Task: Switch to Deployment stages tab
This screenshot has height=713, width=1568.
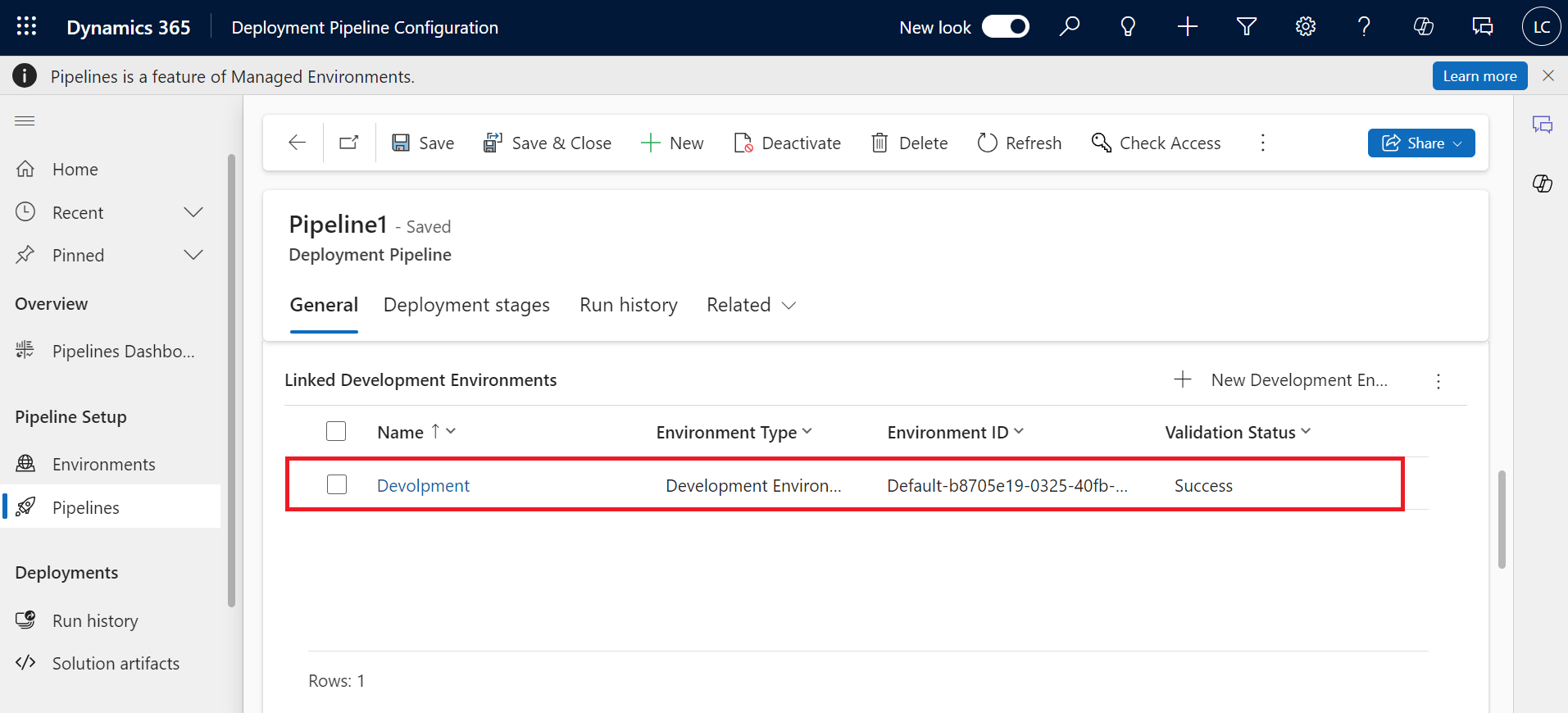Action: [466, 305]
